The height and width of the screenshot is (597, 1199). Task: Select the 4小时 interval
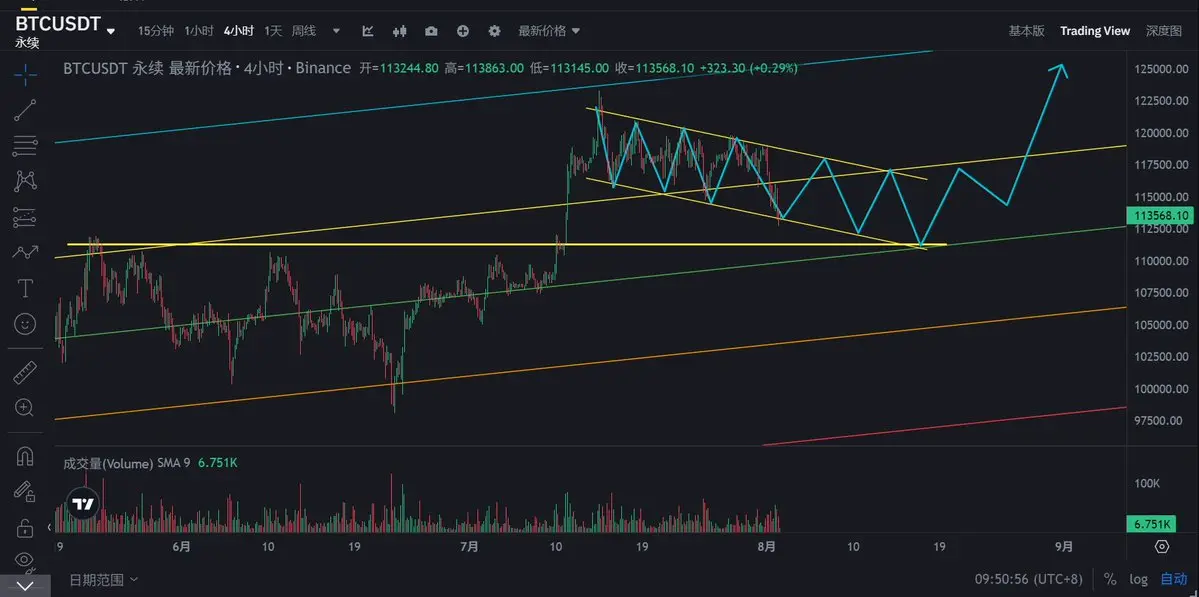coord(239,31)
